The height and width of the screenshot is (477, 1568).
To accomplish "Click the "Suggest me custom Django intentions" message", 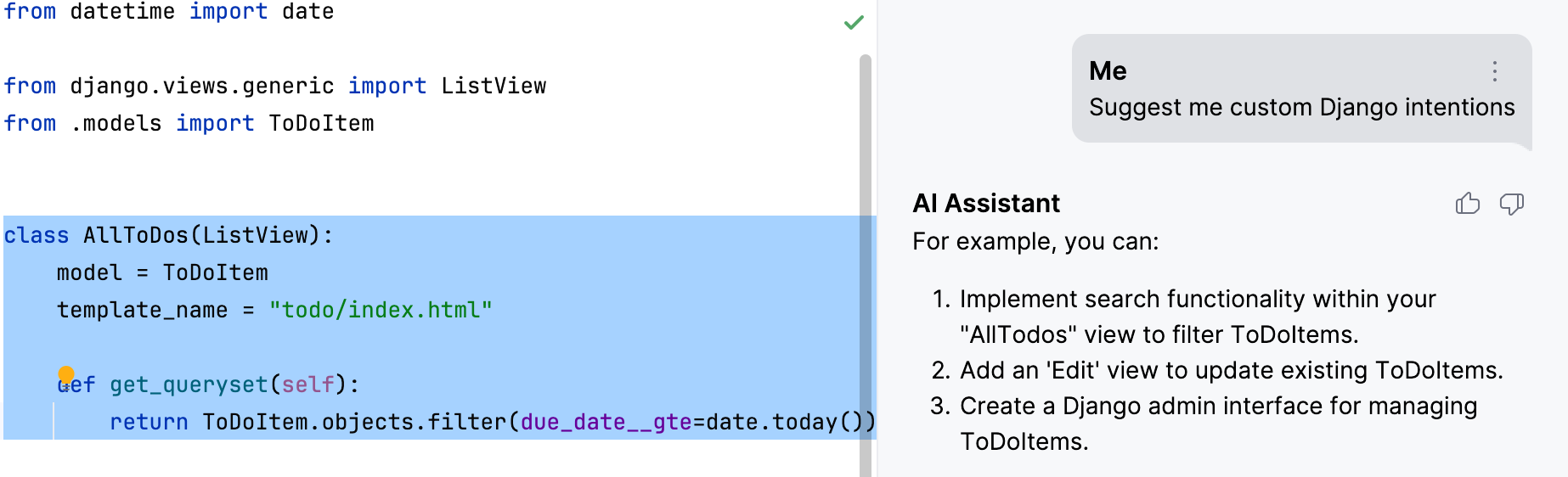I will click(1301, 108).
